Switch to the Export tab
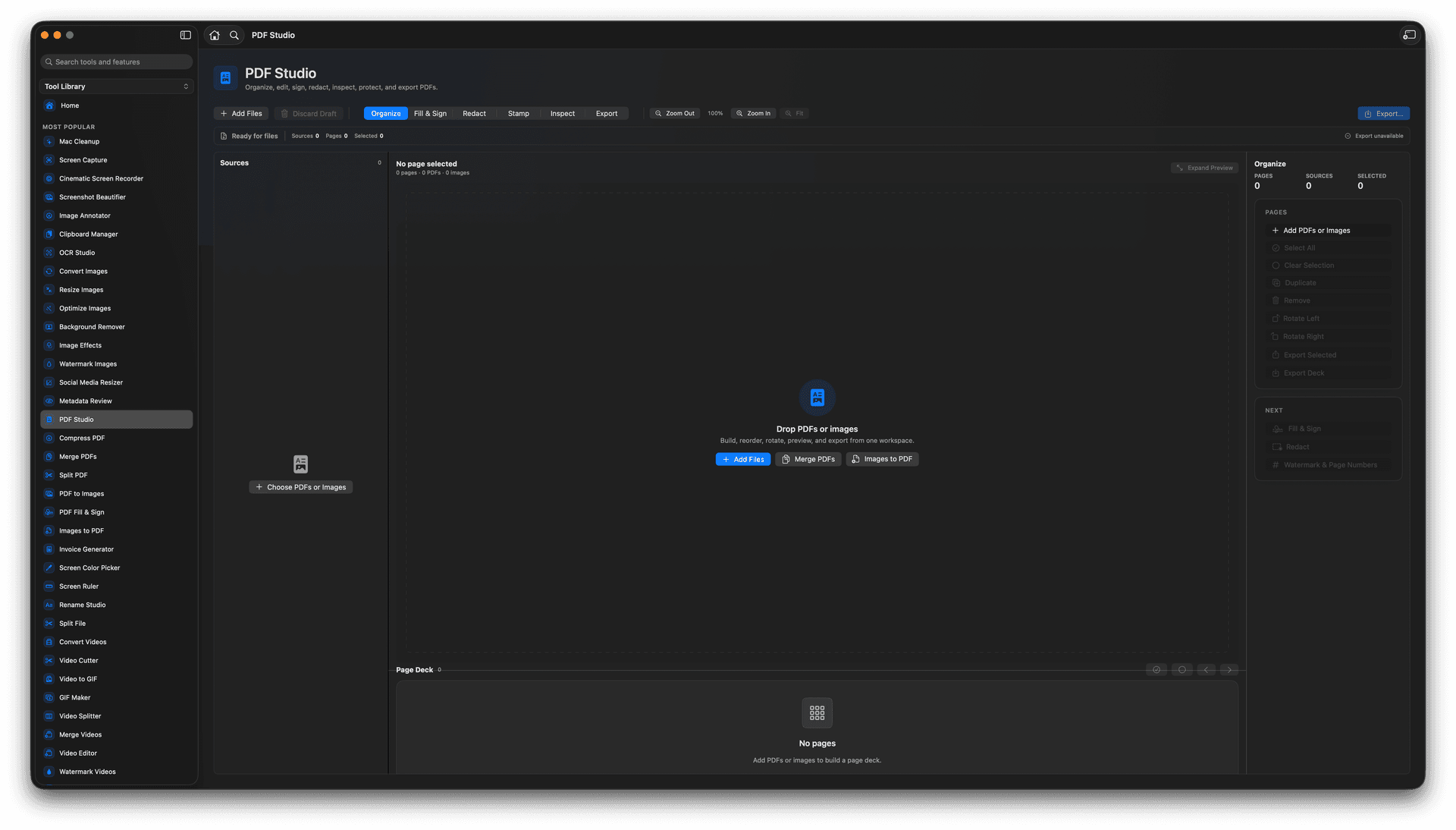 coord(607,113)
